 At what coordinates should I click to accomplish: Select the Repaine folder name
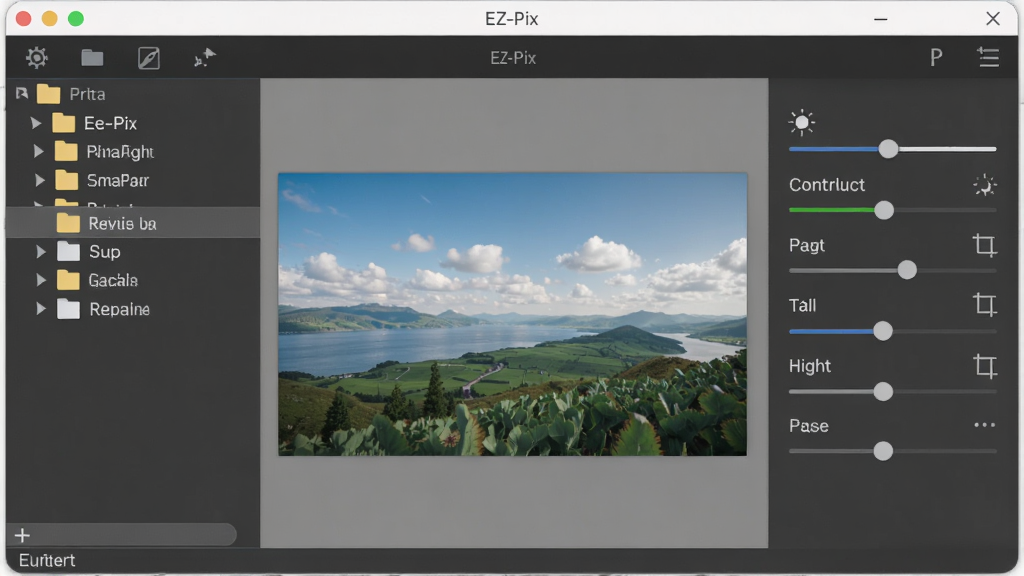click(120, 309)
